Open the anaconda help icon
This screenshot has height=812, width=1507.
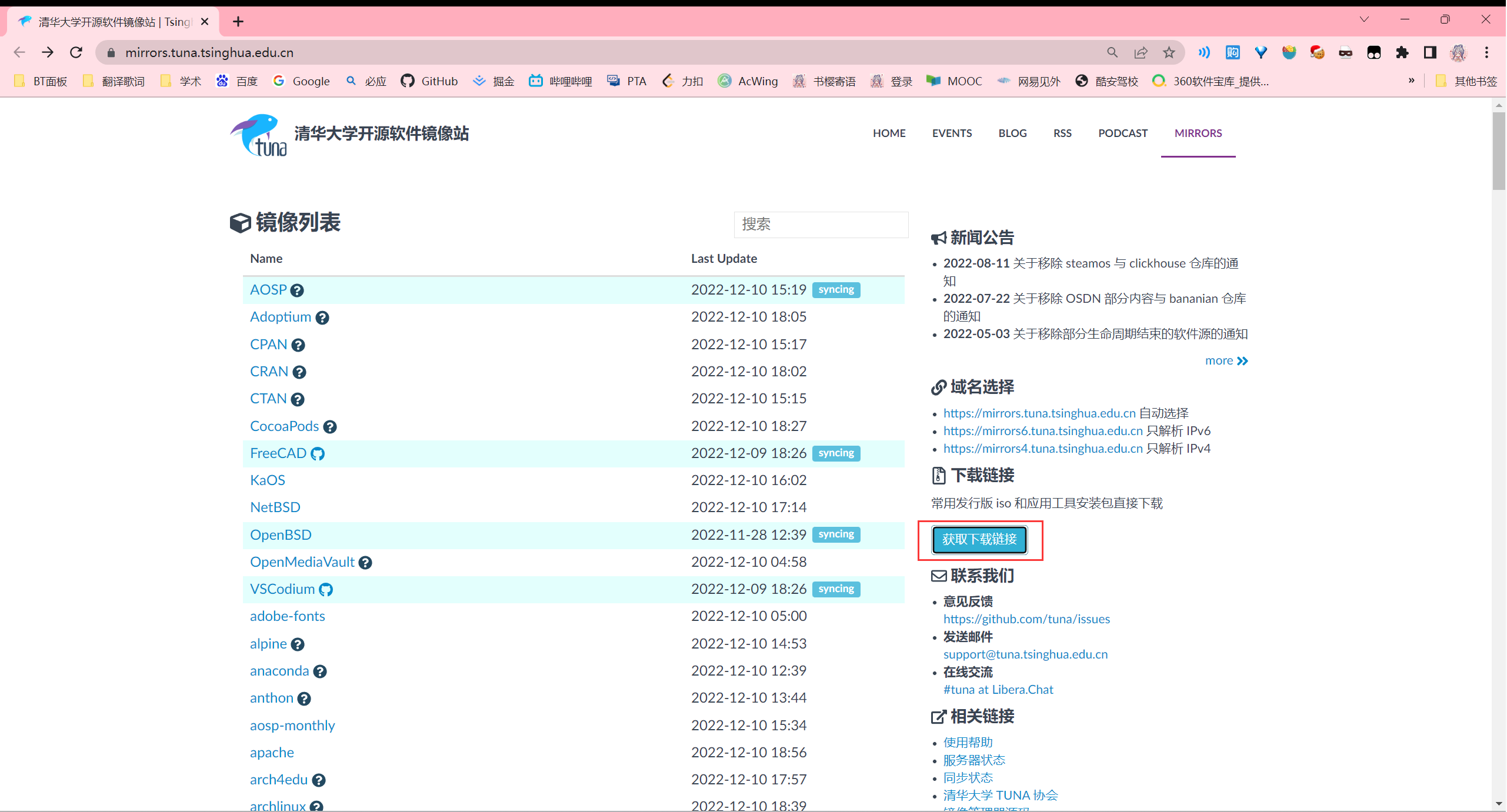point(320,671)
